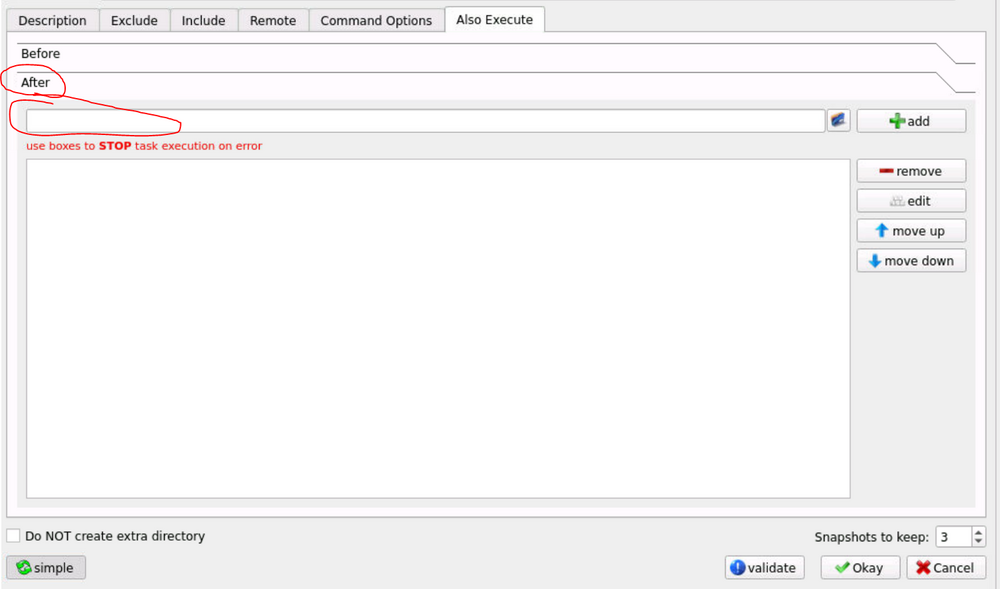Decrease Snapshots to keep value
The image size is (1000, 589).
pyautogui.click(x=978, y=541)
